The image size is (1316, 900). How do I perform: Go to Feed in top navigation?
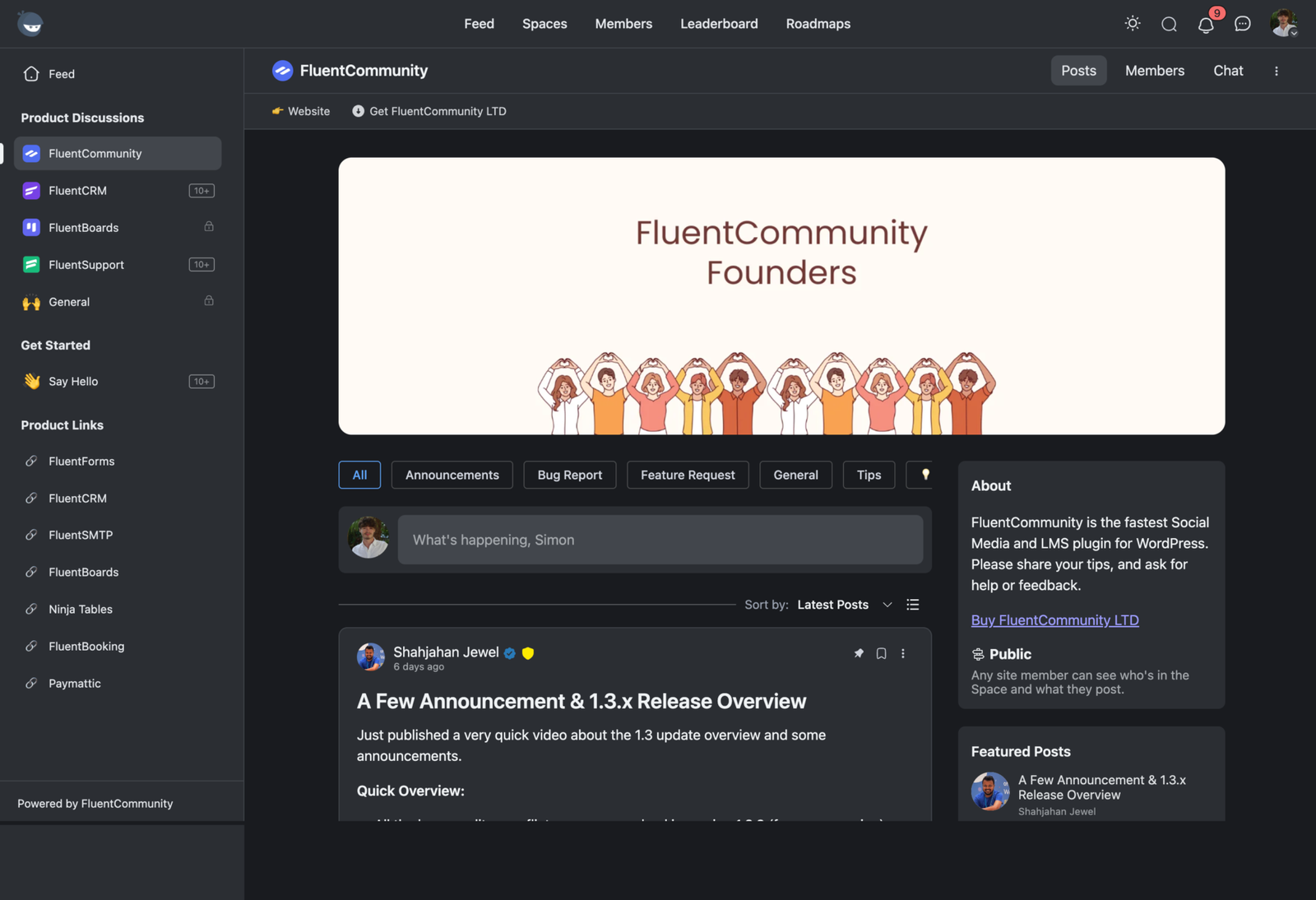(479, 24)
